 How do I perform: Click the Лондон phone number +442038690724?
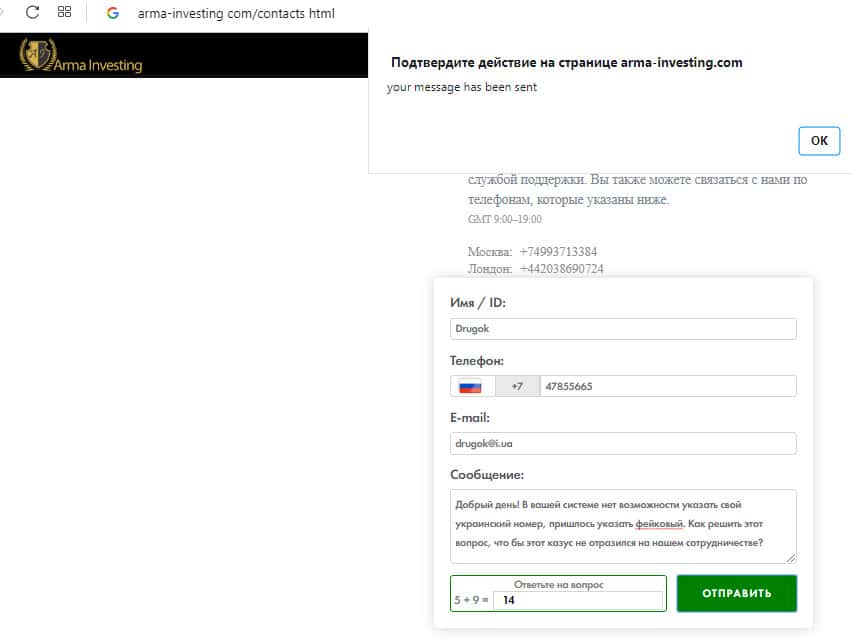tap(561, 269)
